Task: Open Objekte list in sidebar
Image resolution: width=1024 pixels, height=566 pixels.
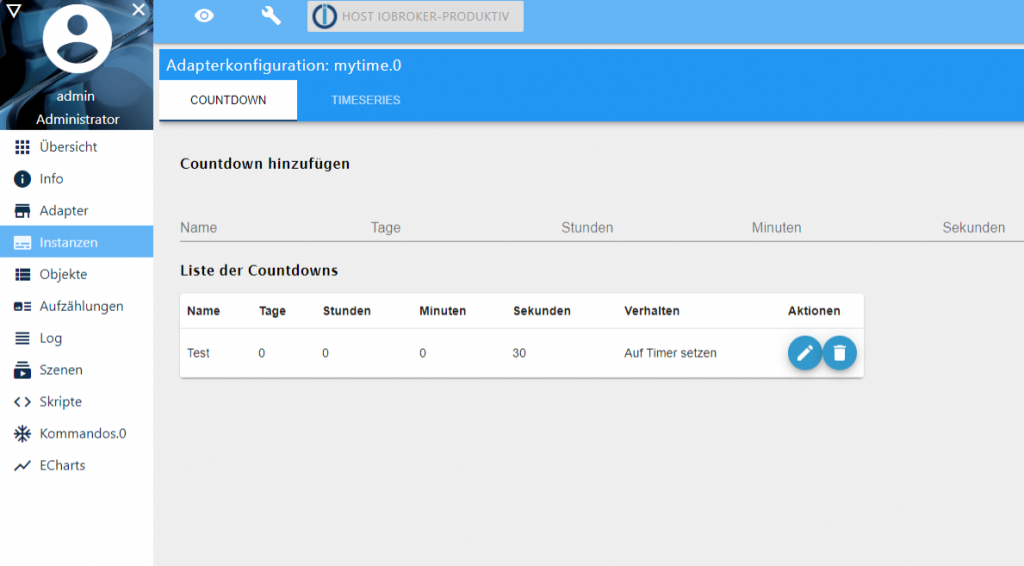Action: (63, 274)
